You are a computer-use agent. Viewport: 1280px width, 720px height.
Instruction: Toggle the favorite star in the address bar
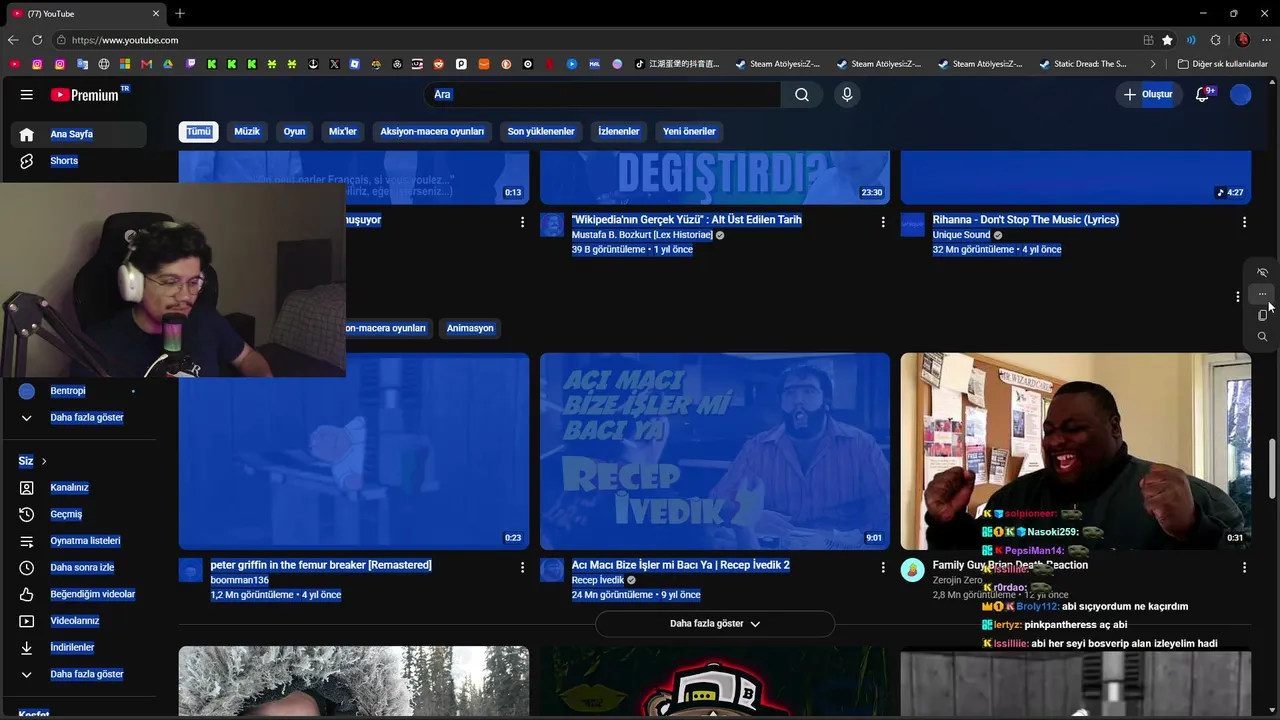coord(1167,40)
